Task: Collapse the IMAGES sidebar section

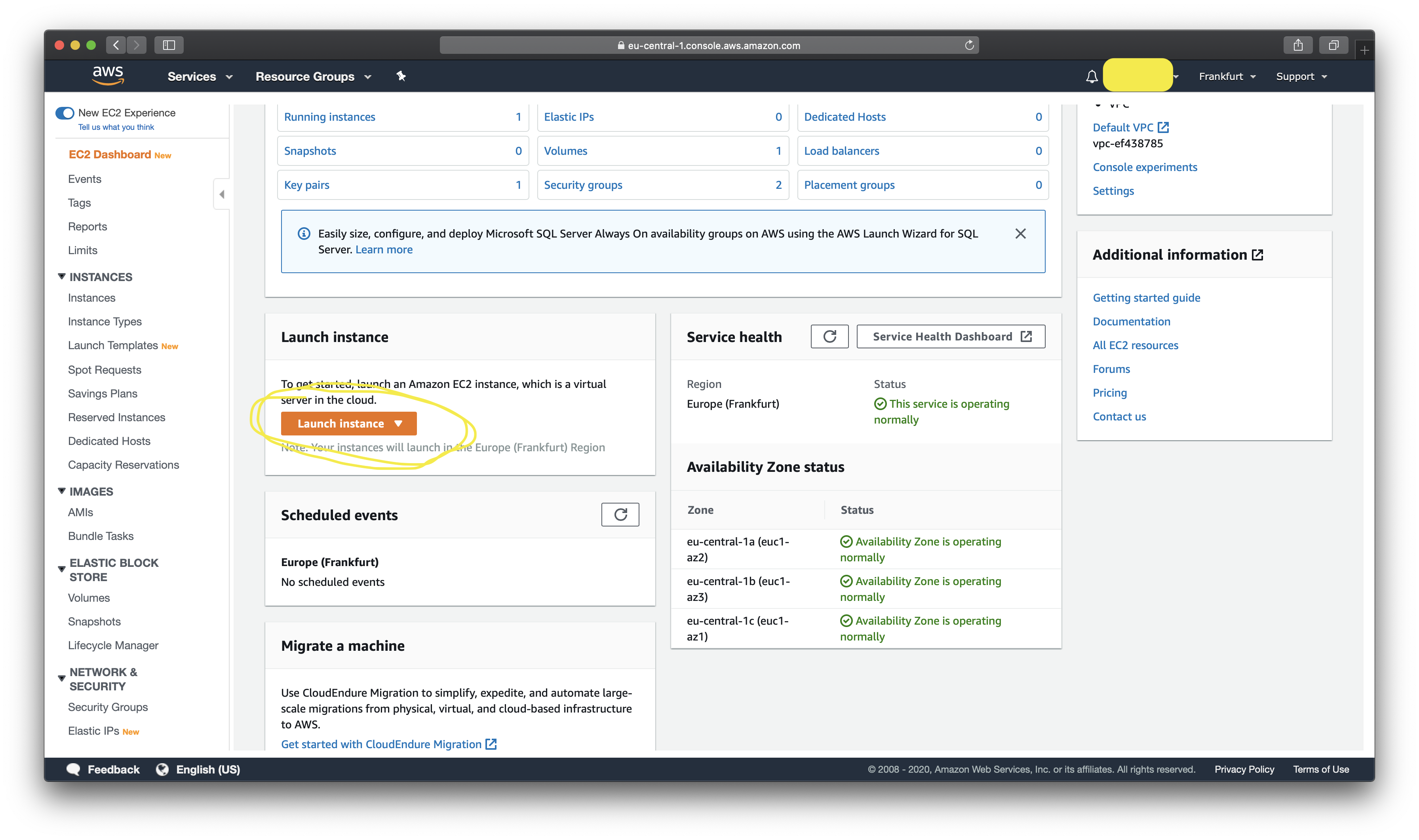Action: tap(62, 491)
